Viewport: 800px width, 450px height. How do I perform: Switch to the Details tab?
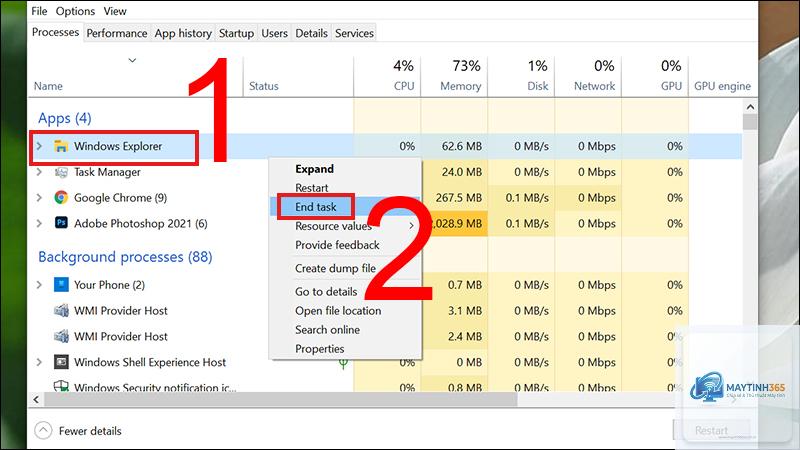(311, 33)
